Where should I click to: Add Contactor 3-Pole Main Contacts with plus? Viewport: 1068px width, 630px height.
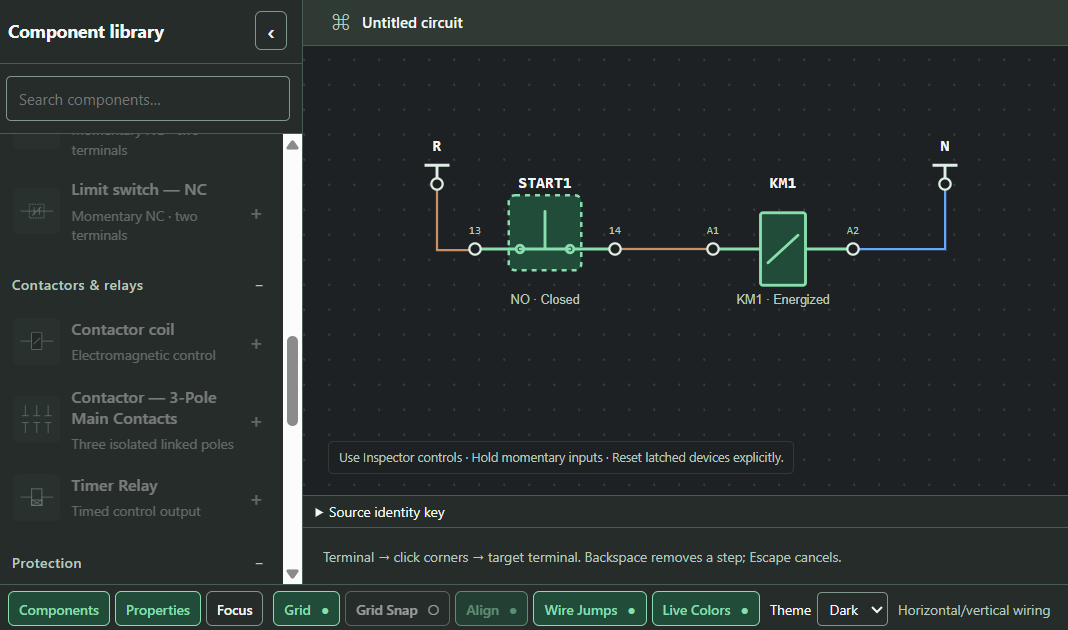[256, 422]
